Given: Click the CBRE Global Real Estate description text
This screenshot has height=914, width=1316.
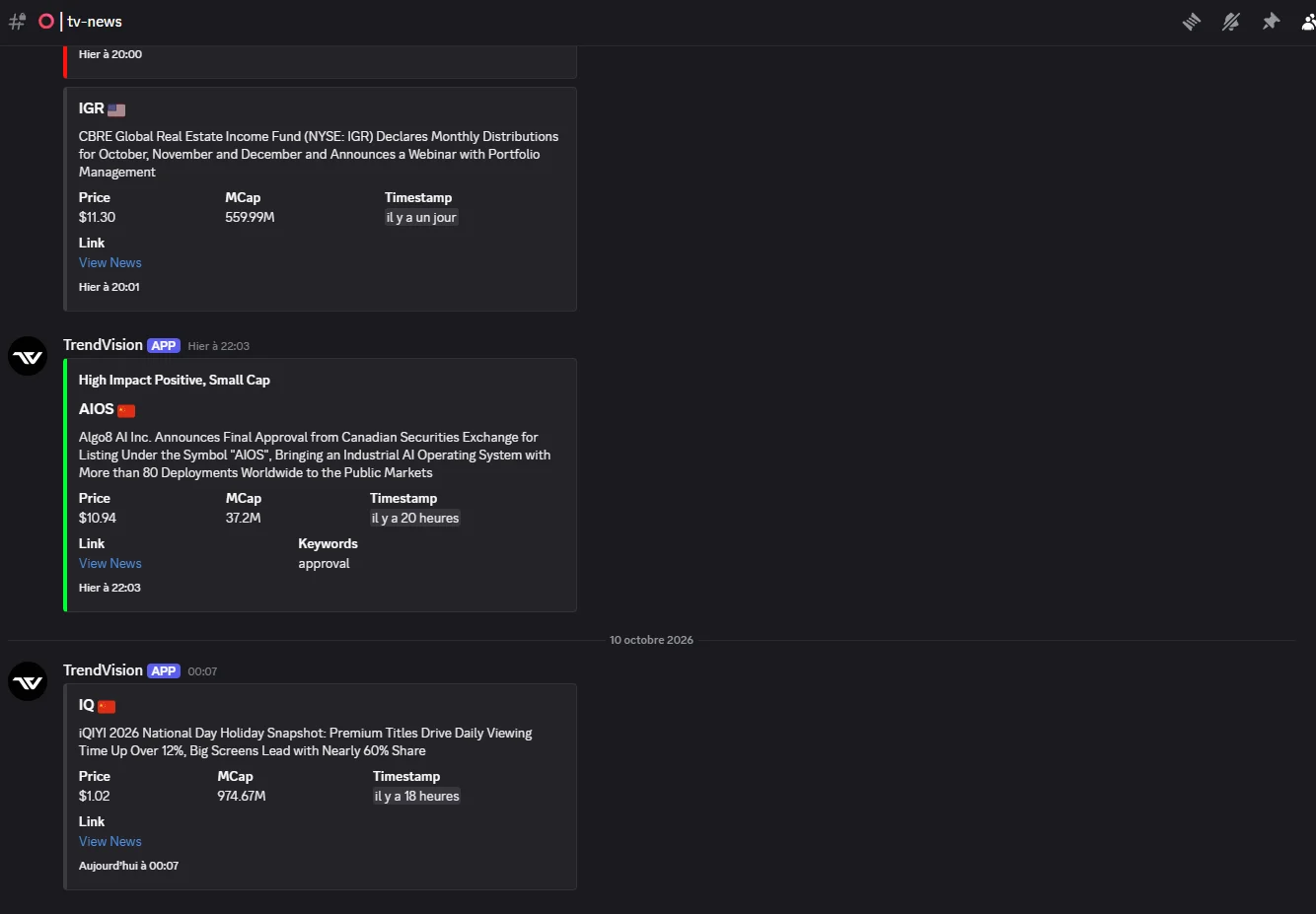Looking at the screenshot, I should coord(319,154).
